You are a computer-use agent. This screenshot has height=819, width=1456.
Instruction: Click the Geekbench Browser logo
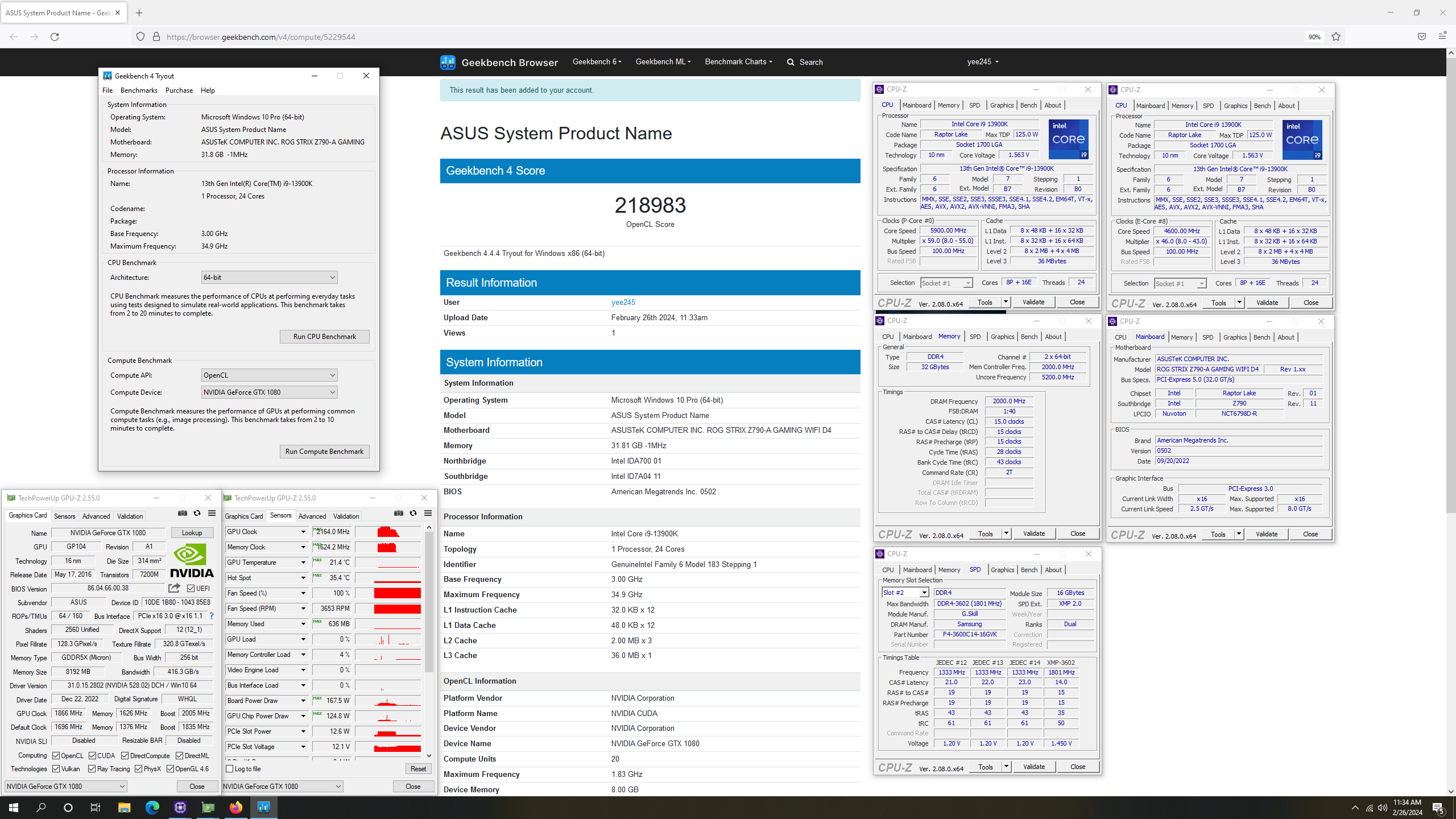(499, 62)
